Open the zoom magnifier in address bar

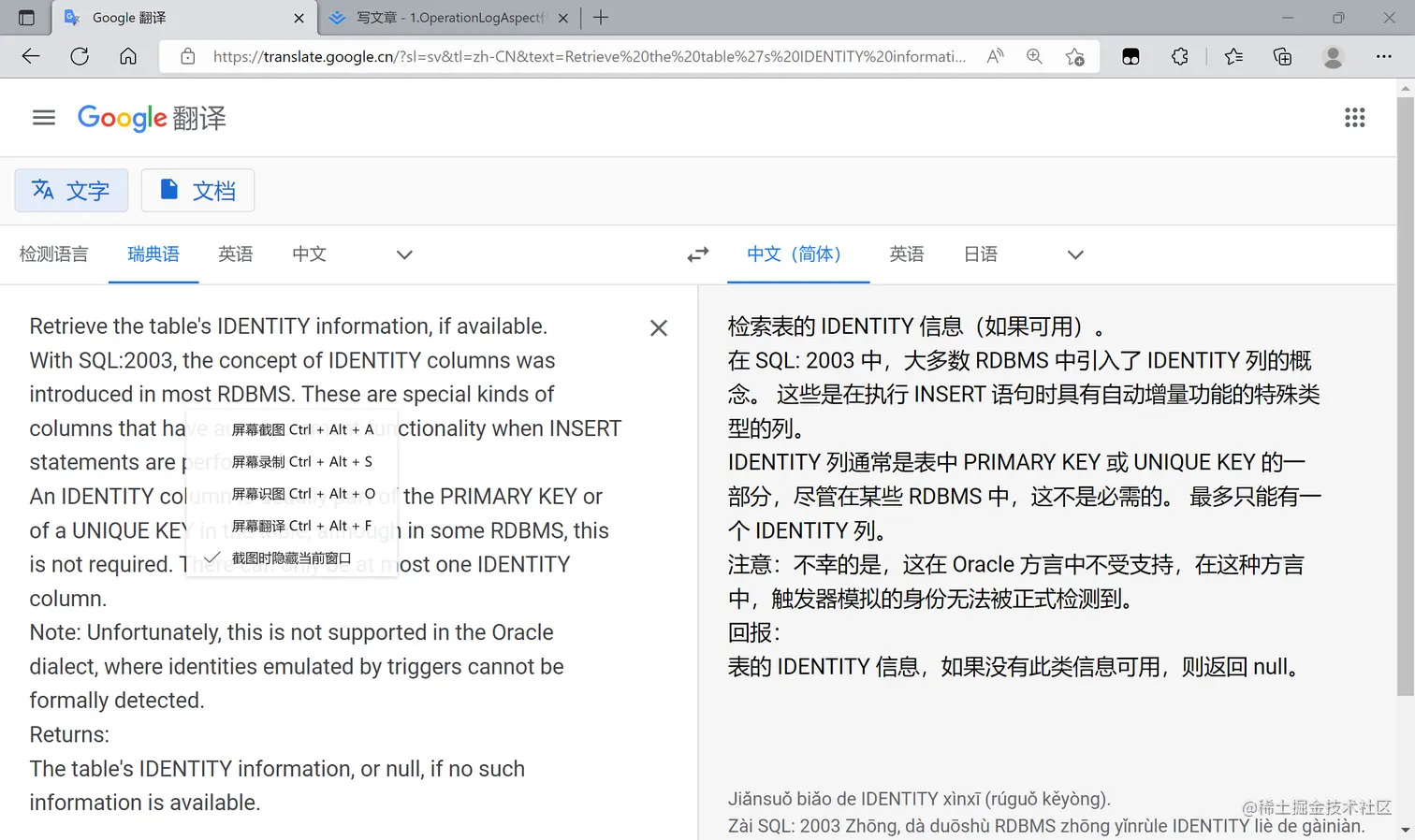[x=1034, y=56]
